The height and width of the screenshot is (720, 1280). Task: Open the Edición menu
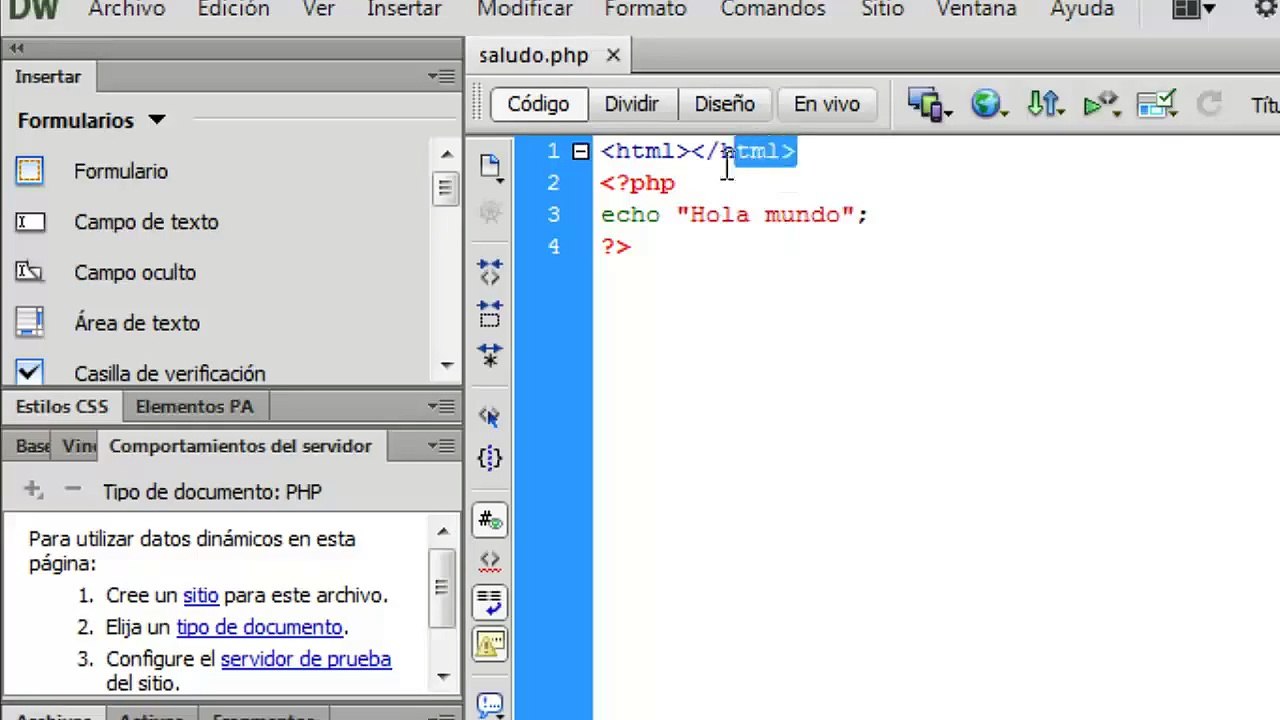233,9
